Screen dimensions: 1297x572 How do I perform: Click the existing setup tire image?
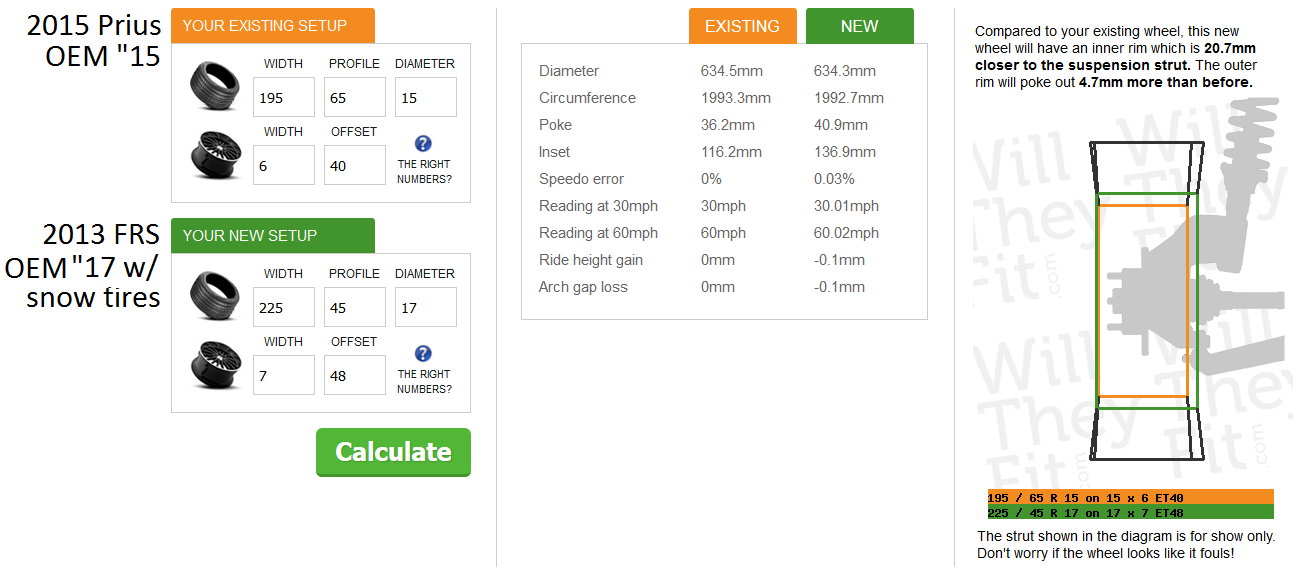click(x=214, y=87)
